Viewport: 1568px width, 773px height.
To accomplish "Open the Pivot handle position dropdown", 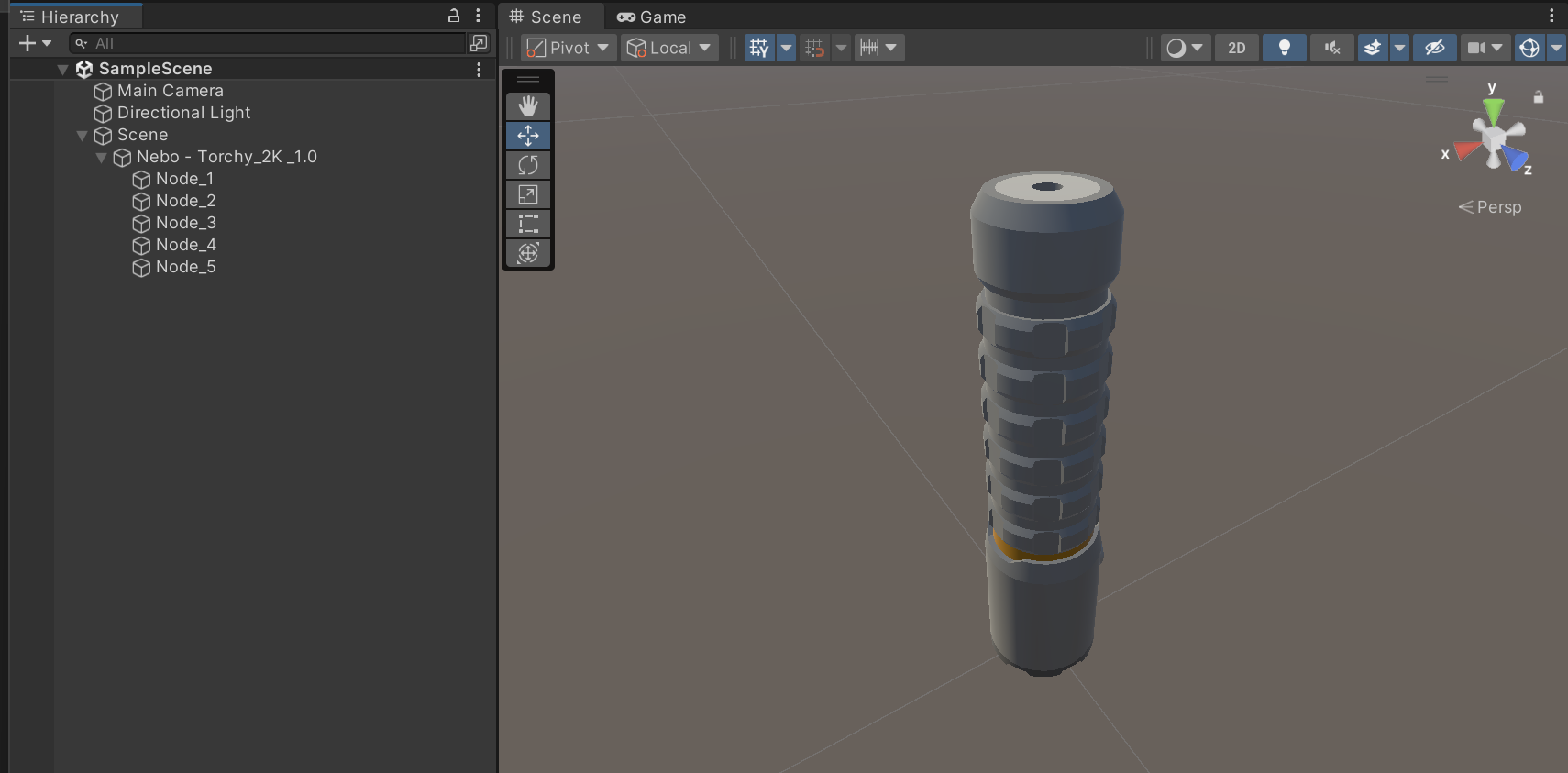I will click(x=568, y=48).
